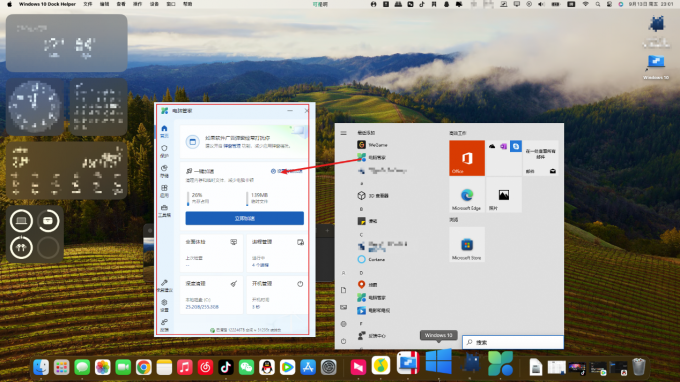680x382 pixels.
Task: Open Finder from the Dock
Action: click(41, 367)
